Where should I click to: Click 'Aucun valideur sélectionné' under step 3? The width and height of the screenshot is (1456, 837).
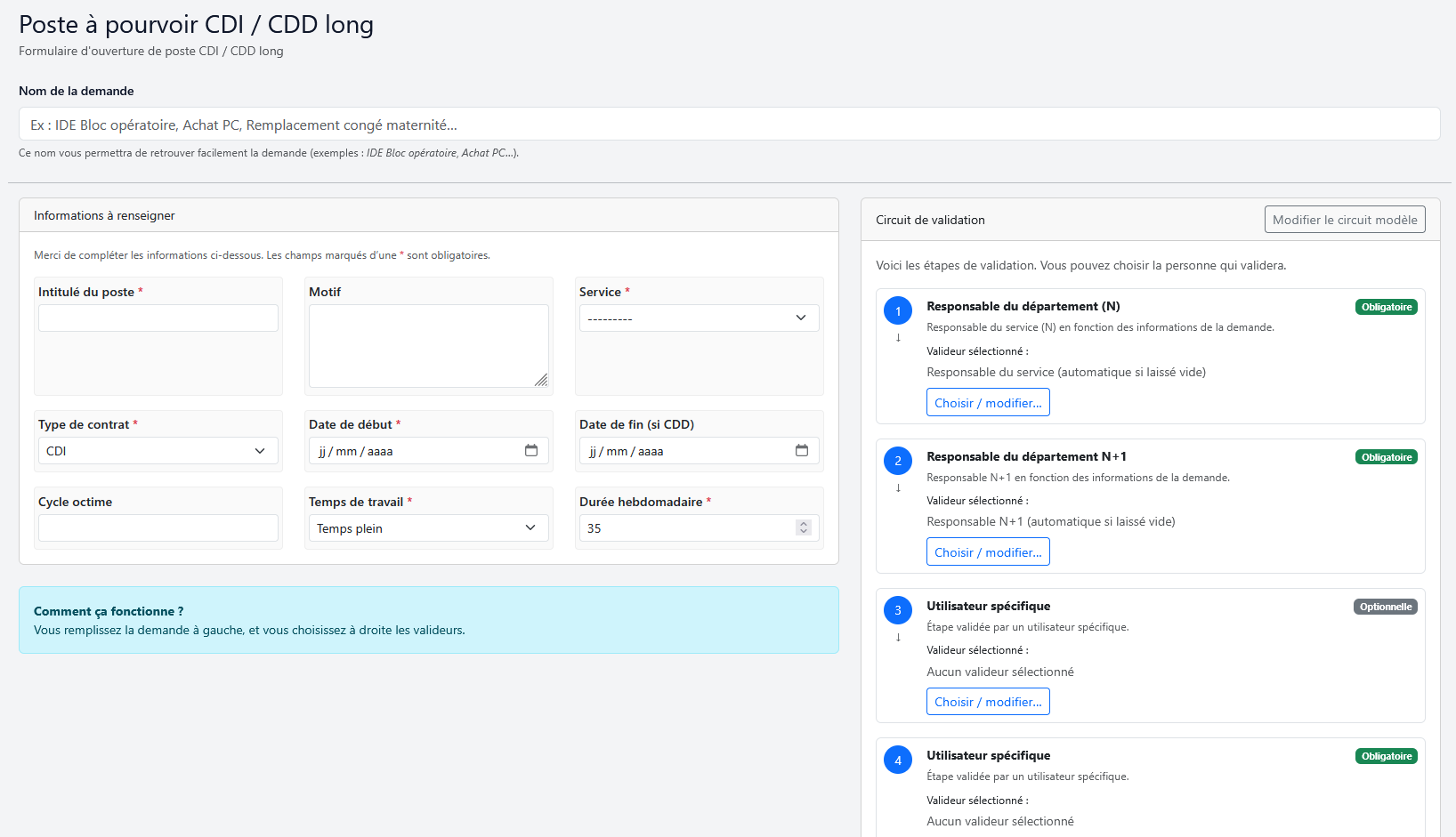click(x=1000, y=672)
